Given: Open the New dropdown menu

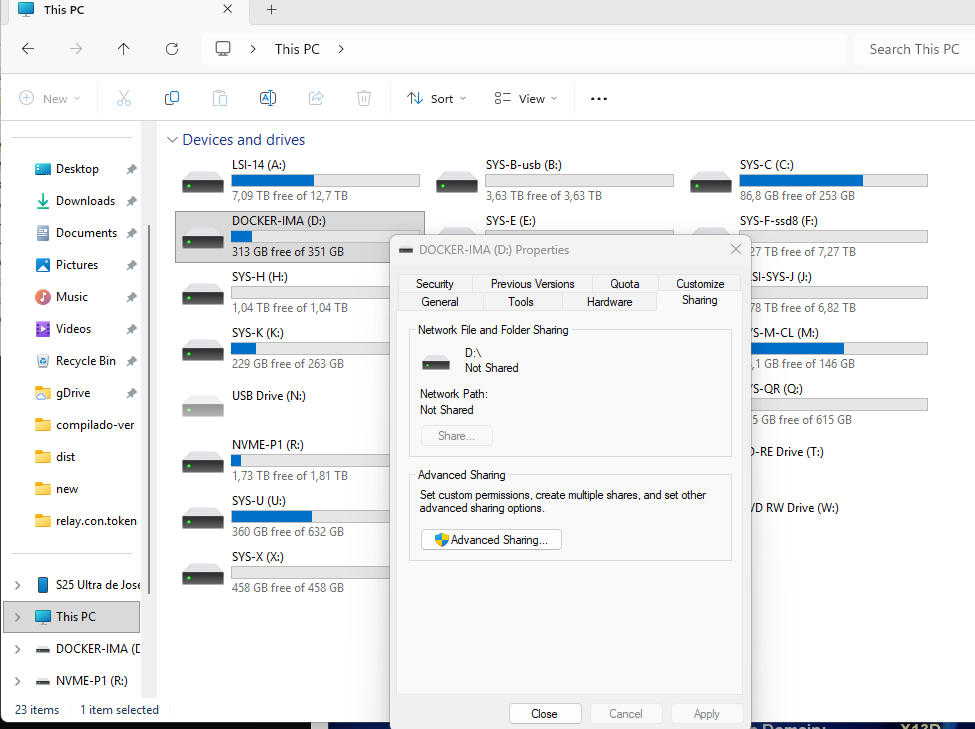Looking at the screenshot, I should 50,98.
